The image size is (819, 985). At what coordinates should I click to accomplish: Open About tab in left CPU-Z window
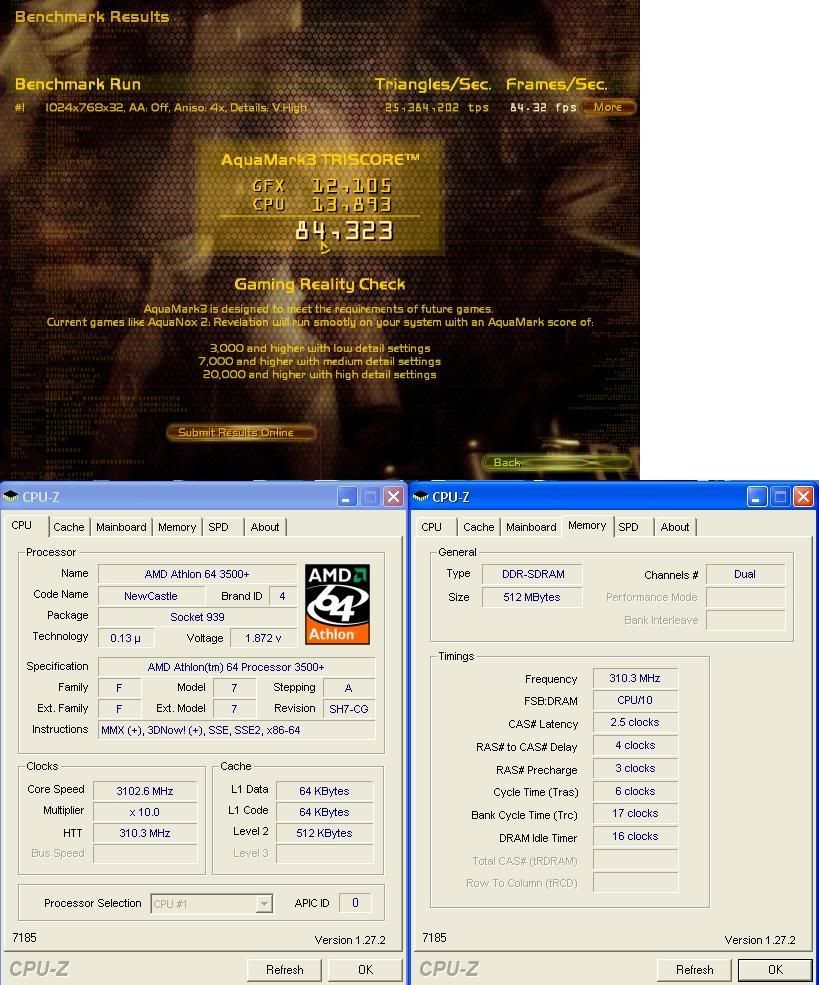tap(264, 527)
